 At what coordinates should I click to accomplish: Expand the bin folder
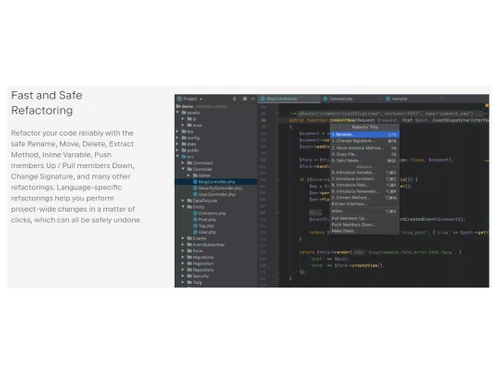click(178, 132)
